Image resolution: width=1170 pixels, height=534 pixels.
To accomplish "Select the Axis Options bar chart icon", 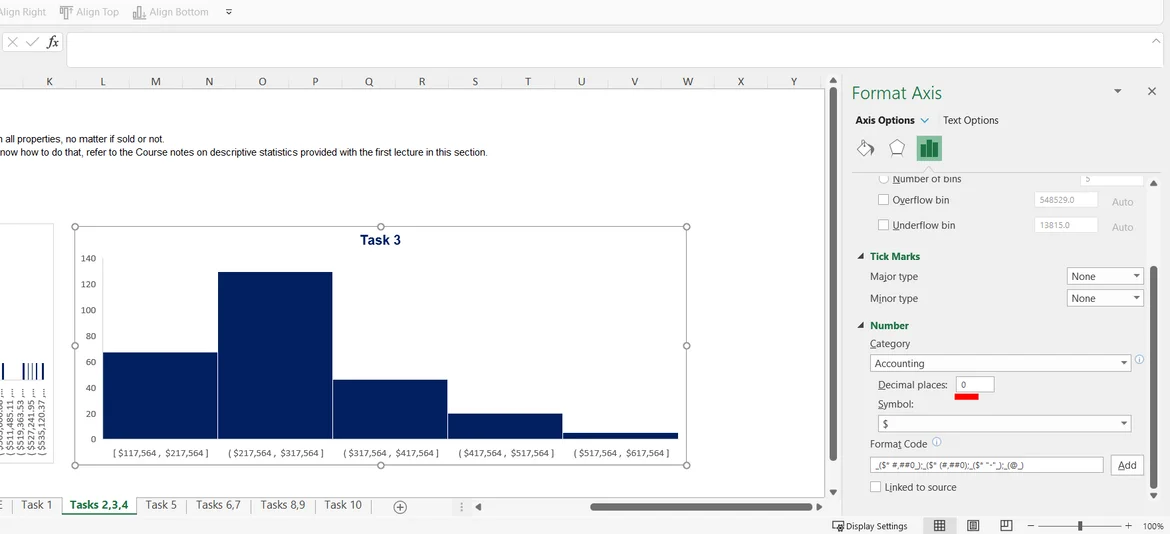I will pyautogui.click(x=929, y=148).
